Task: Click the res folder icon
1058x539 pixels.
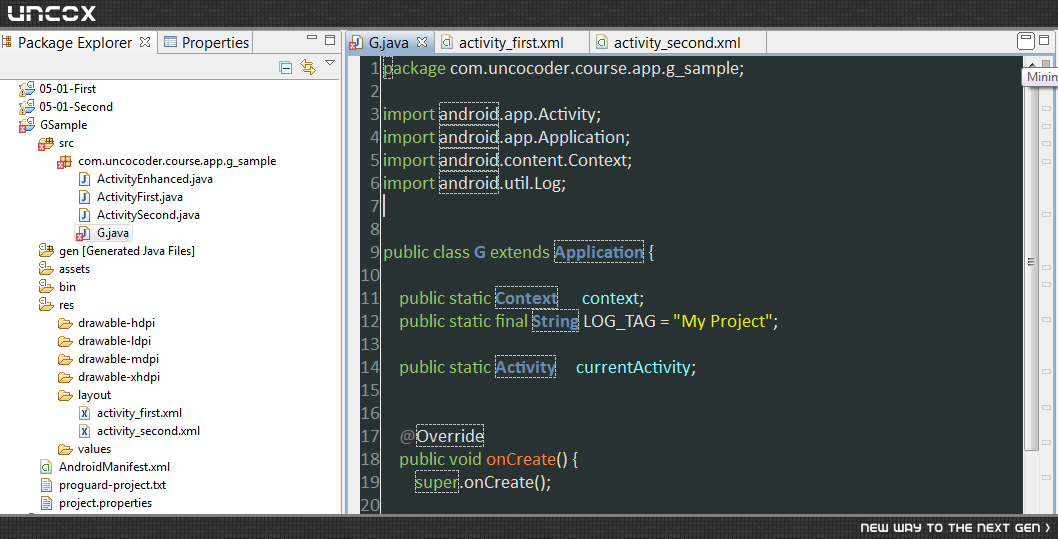Action: [46, 305]
